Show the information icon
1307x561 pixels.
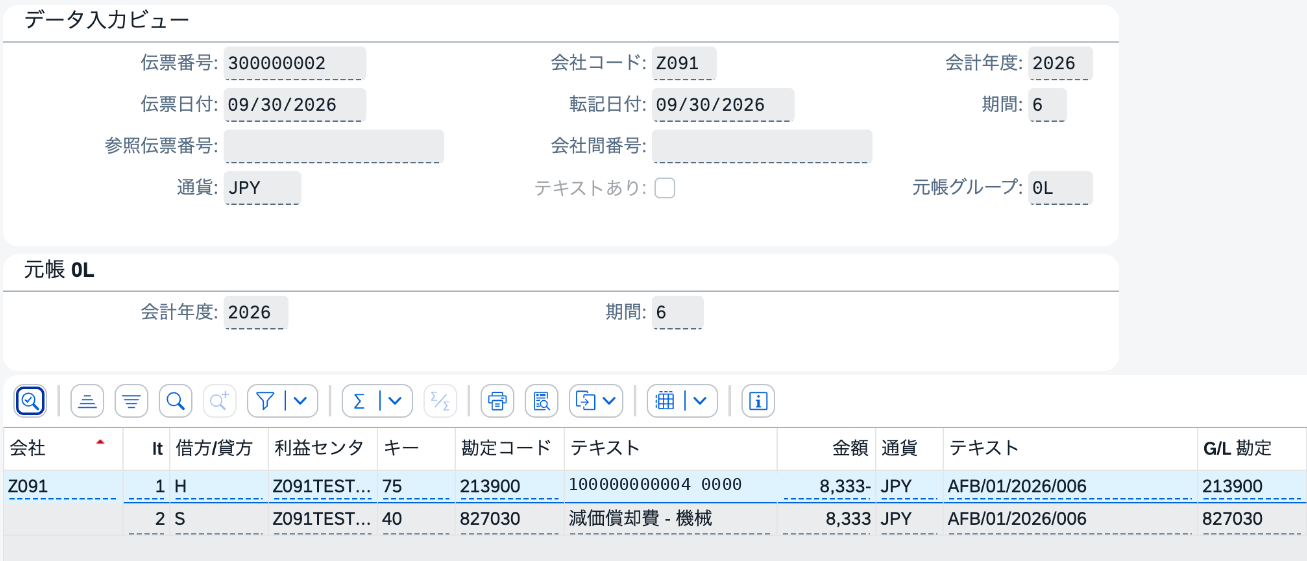(x=758, y=401)
